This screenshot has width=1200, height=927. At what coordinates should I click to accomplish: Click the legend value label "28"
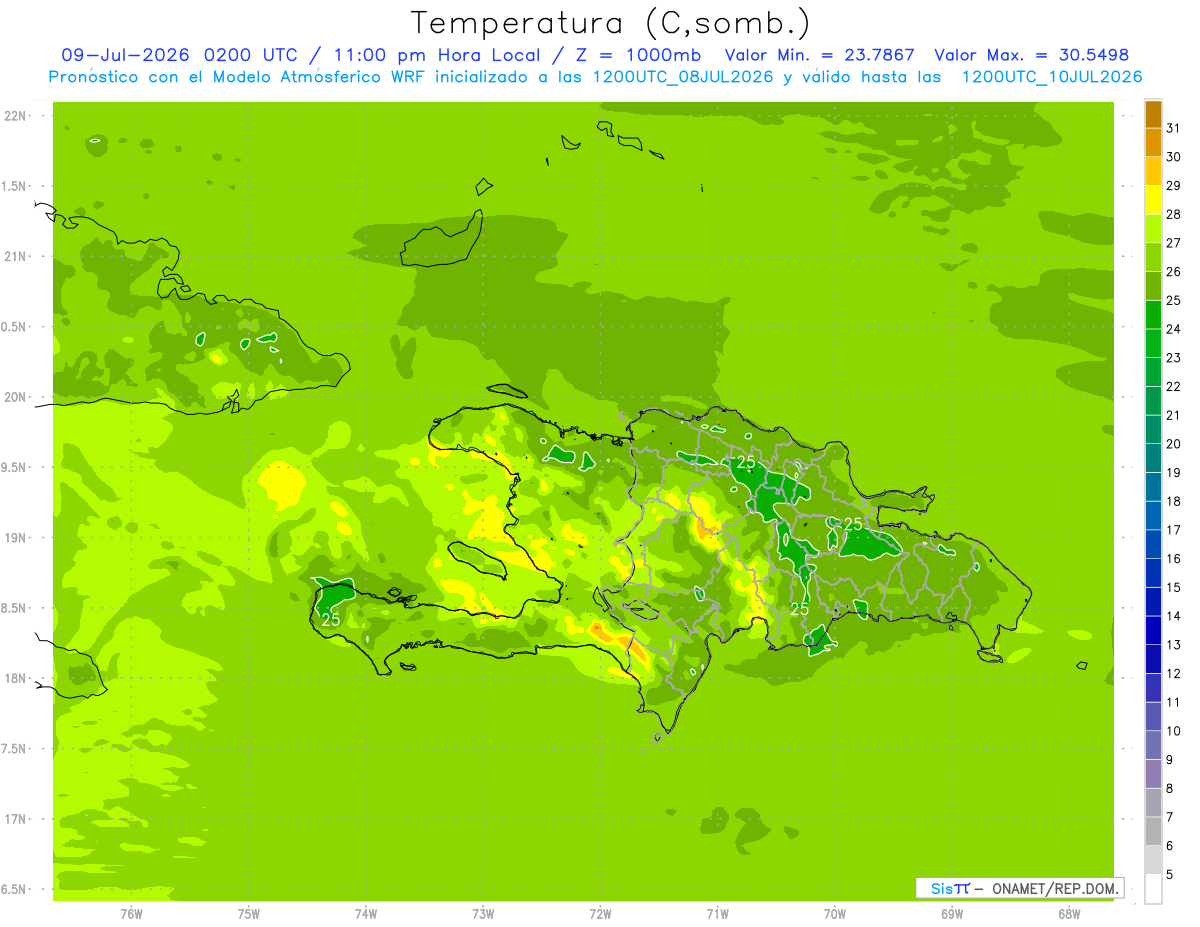1174,214
